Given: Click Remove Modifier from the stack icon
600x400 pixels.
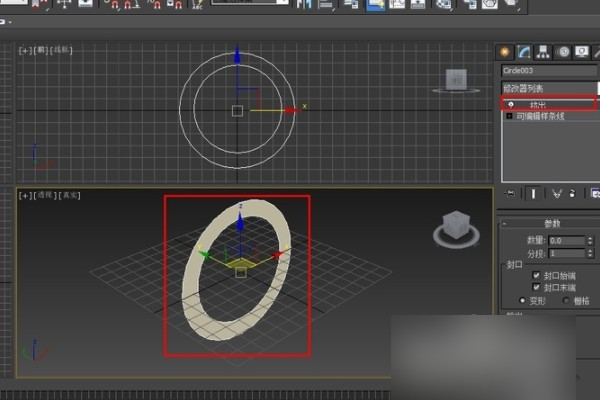Looking at the screenshot, I should 572,194.
